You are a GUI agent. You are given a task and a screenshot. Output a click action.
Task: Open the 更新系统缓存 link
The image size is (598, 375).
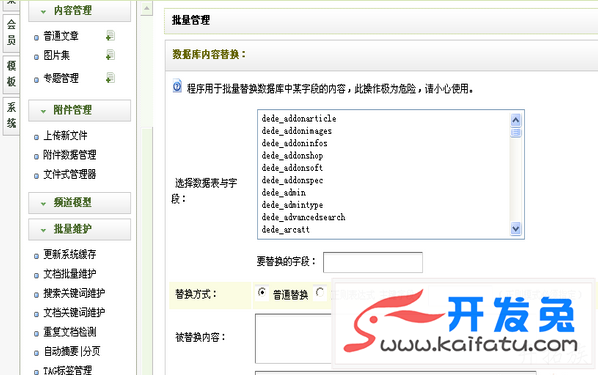[x=70, y=254]
